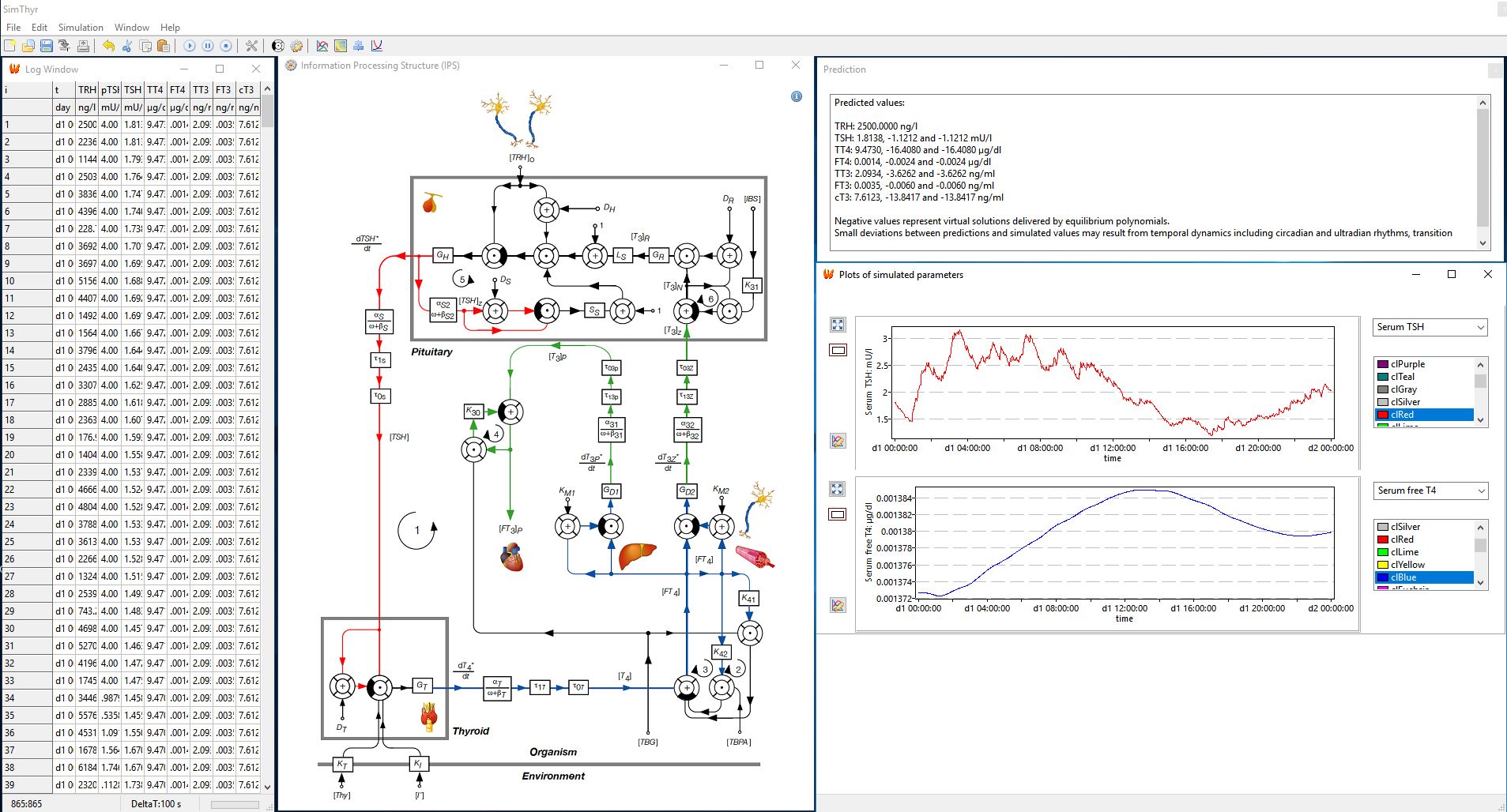
Task: Select clBlue in the free T4 color list
Action: [x=1425, y=577]
